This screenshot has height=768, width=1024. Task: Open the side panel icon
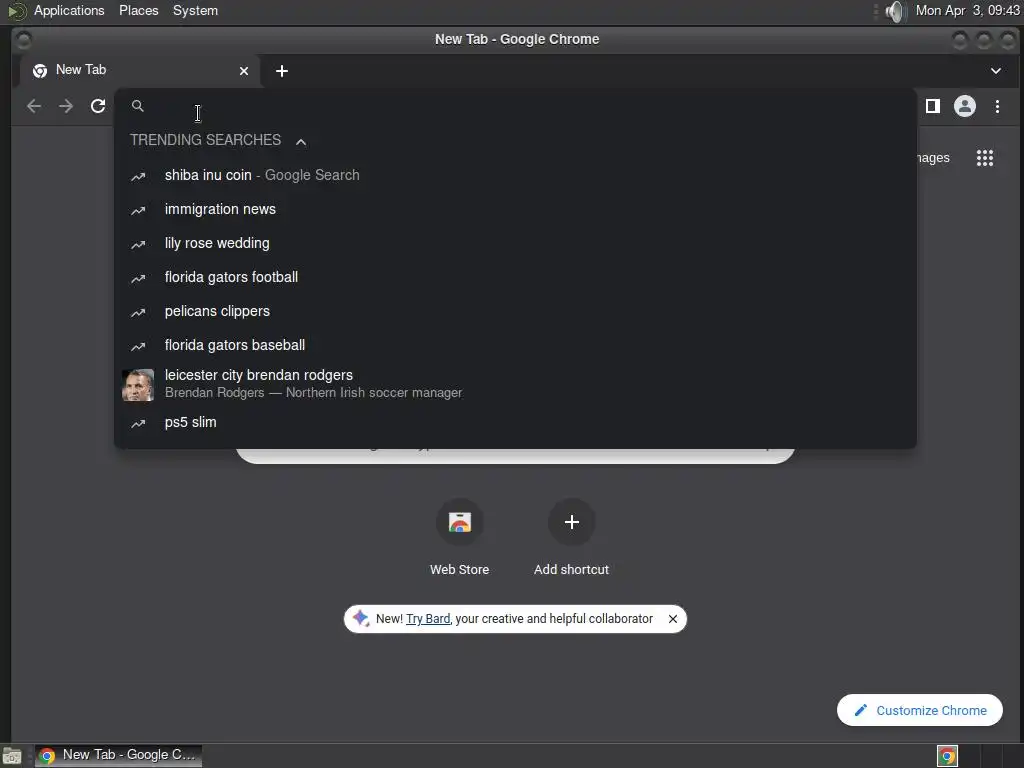pos(933,106)
